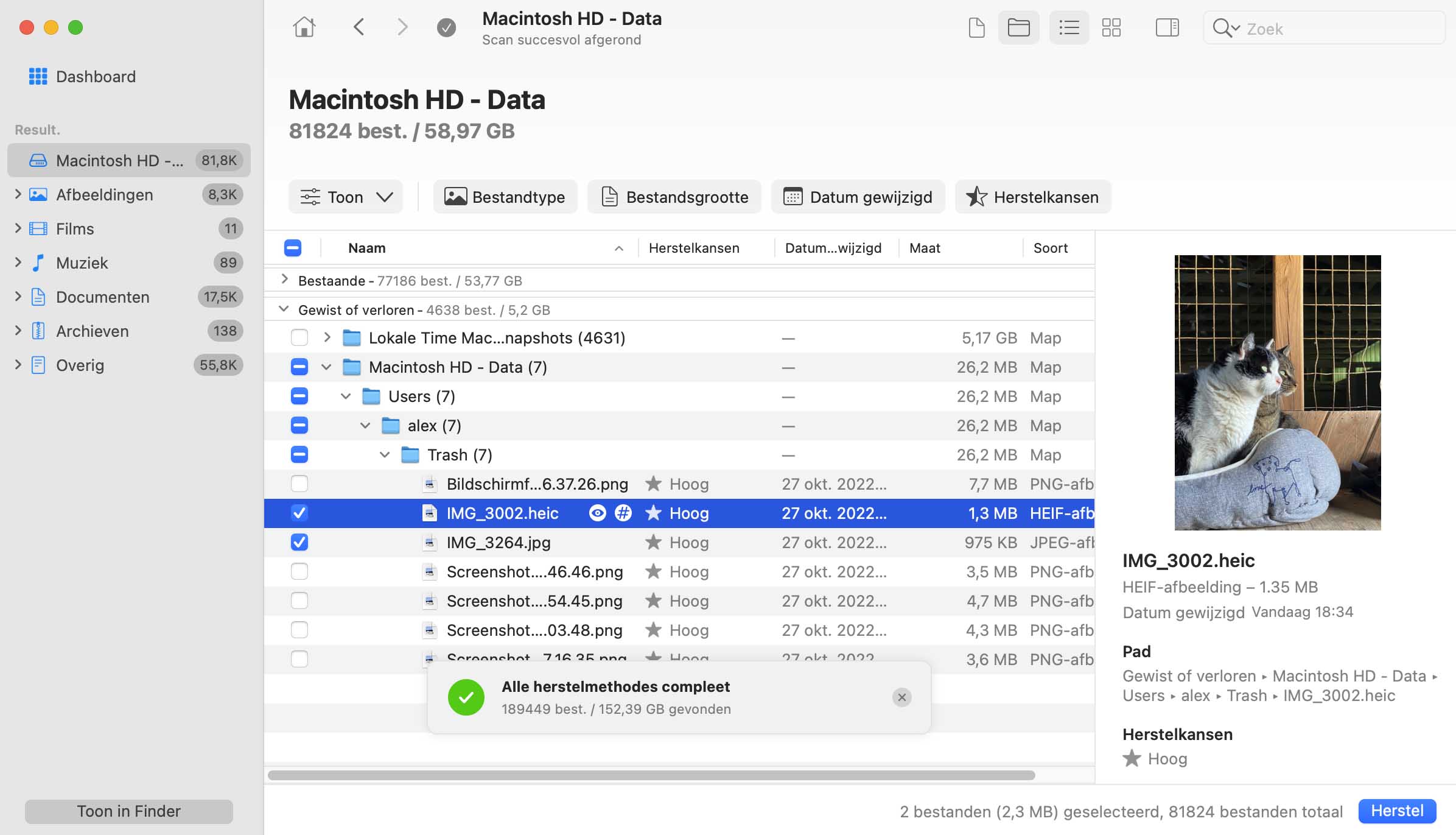The width and height of the screenshot is (1456, 835).
Task: Sort by the Naam column
Action: (x=480, y=248)
